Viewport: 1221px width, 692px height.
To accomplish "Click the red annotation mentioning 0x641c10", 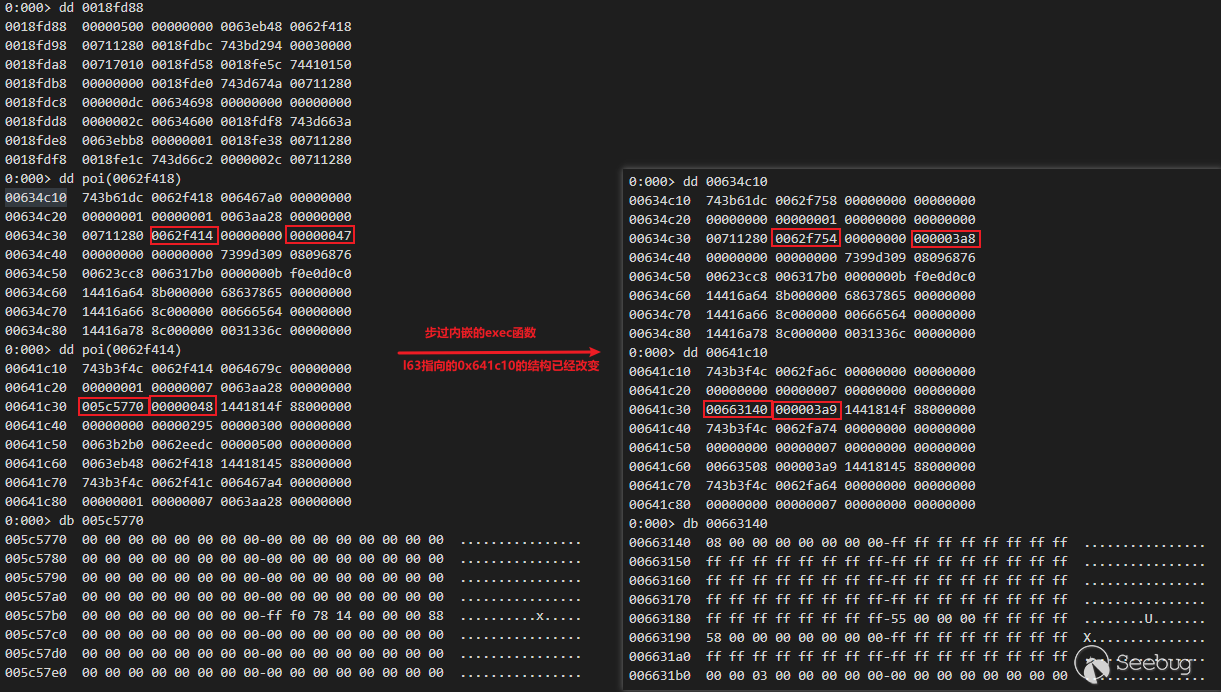I will [x=500, y=367].
